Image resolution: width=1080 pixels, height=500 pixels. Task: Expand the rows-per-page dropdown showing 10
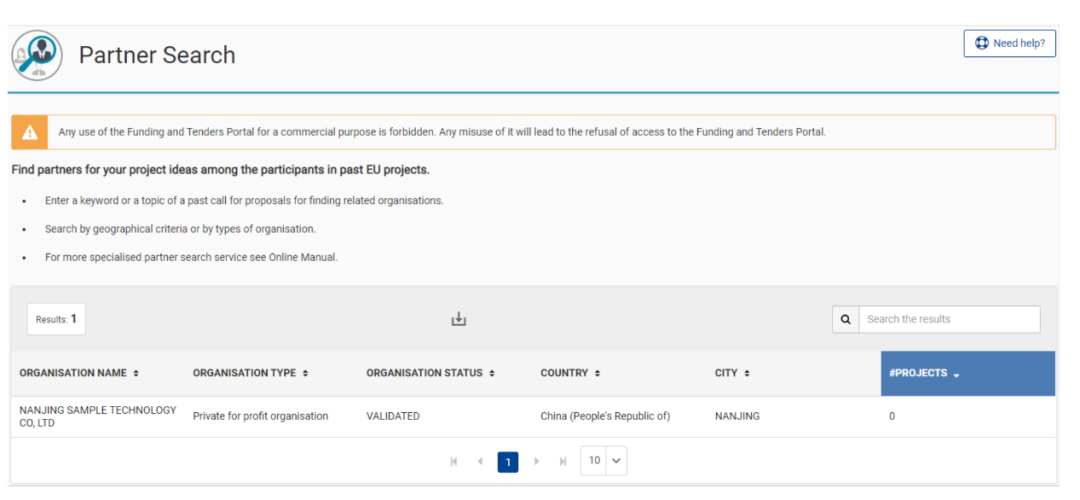coord(603,461)
